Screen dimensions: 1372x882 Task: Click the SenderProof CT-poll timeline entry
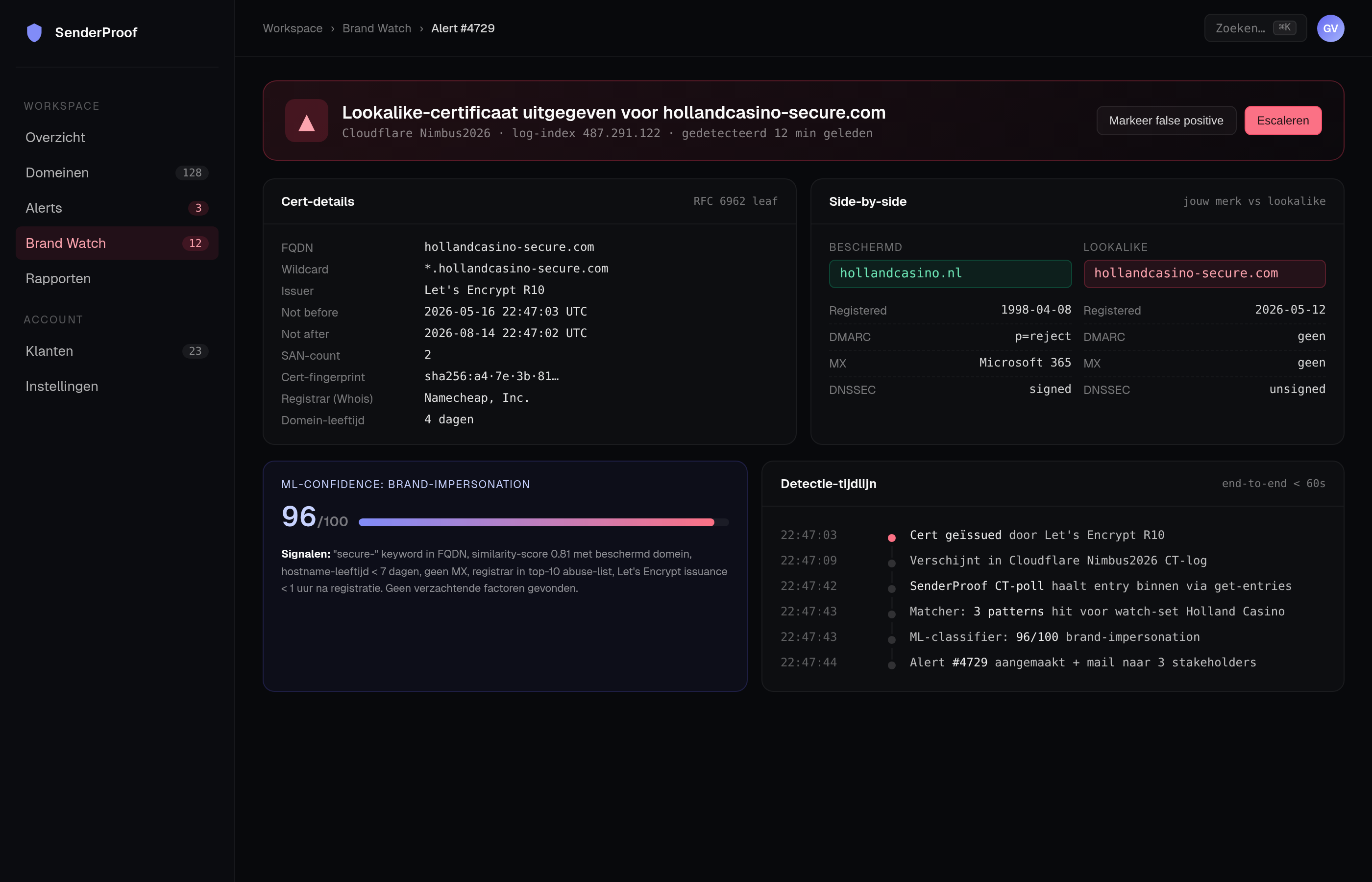1100,586
